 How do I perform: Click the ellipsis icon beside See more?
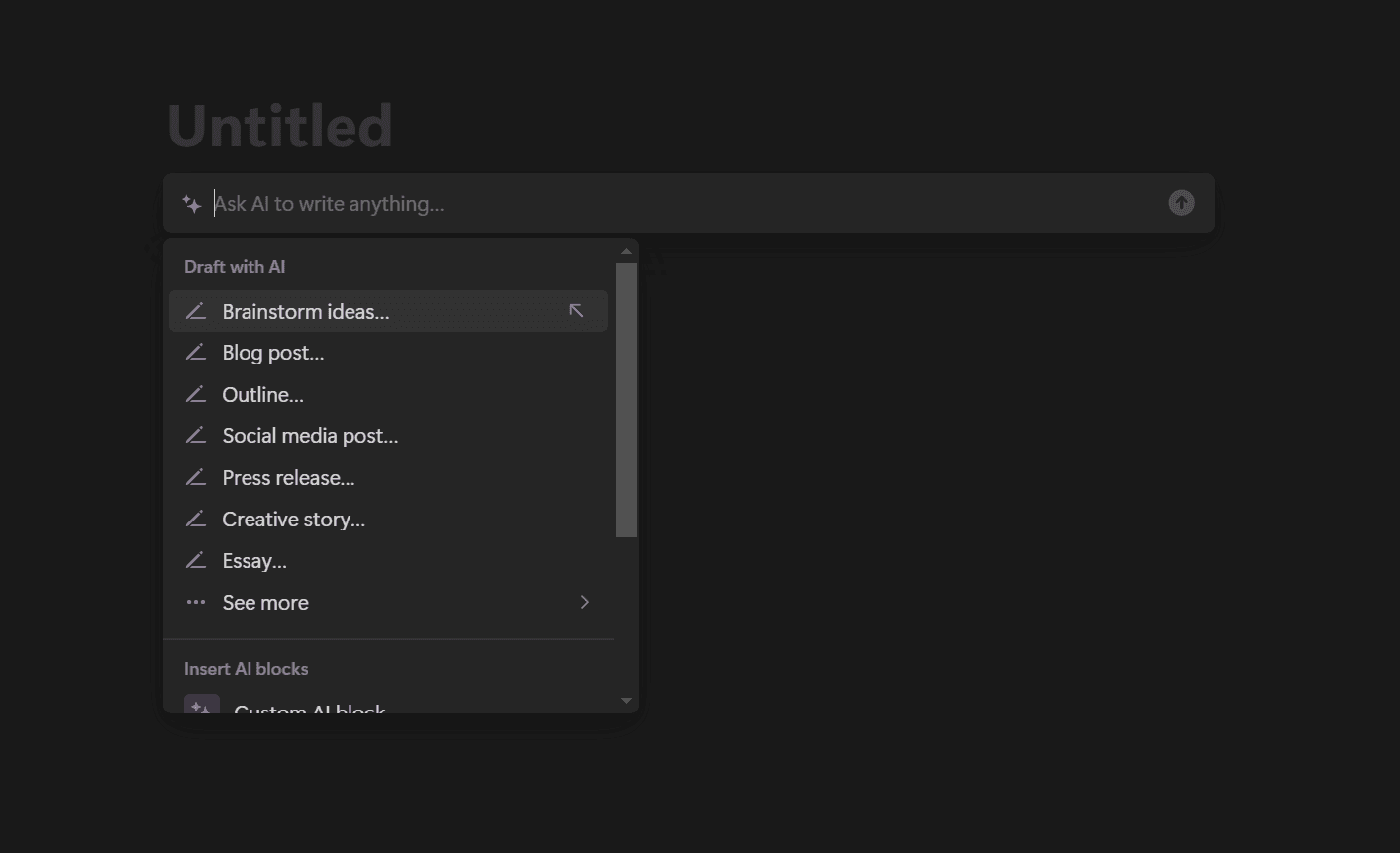(196, 602)
